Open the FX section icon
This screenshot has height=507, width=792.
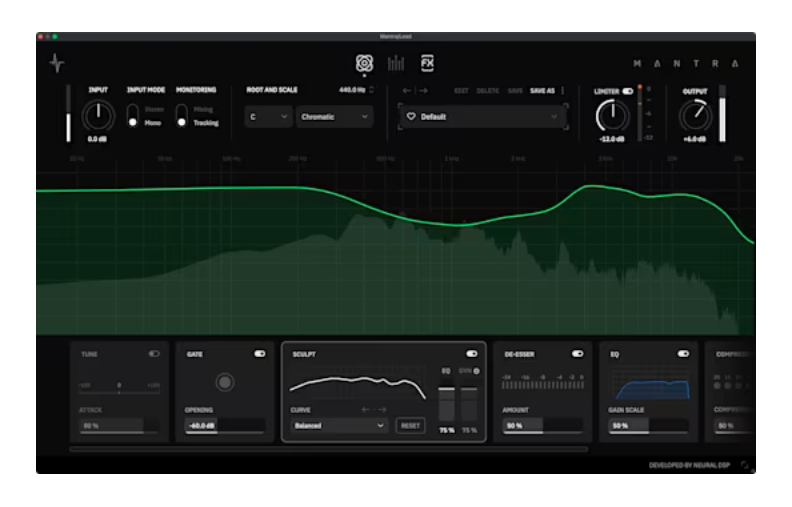tap(427, 63)
